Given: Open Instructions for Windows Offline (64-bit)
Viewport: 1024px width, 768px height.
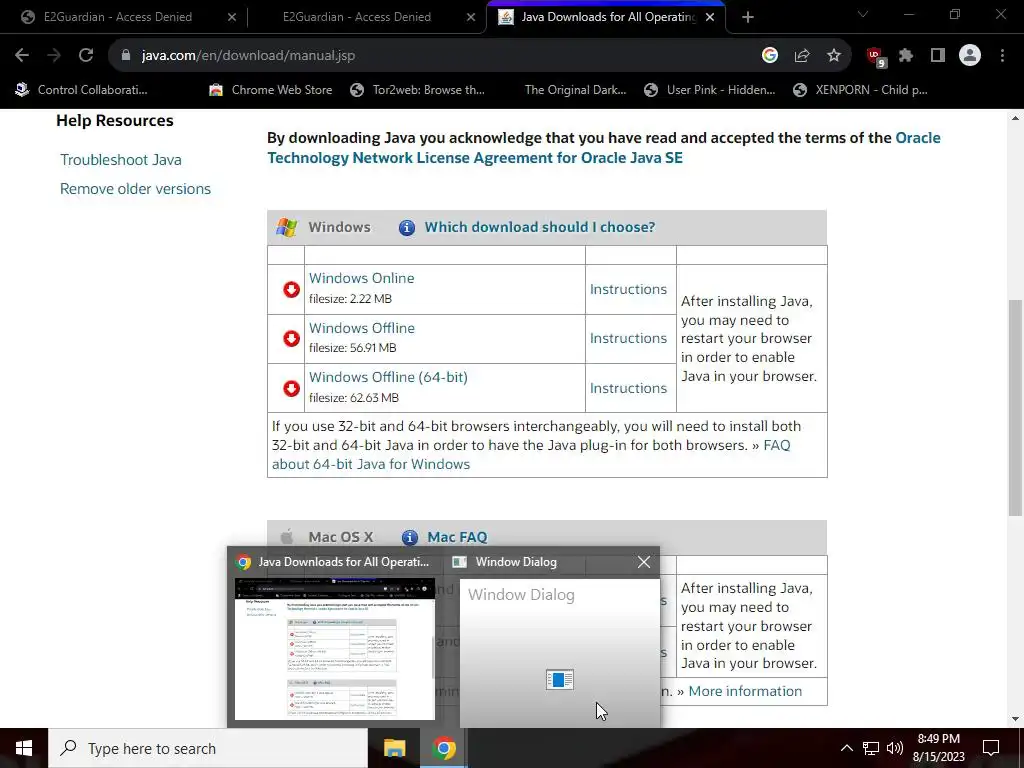Looking at the screenshot, I should (628, 388).
